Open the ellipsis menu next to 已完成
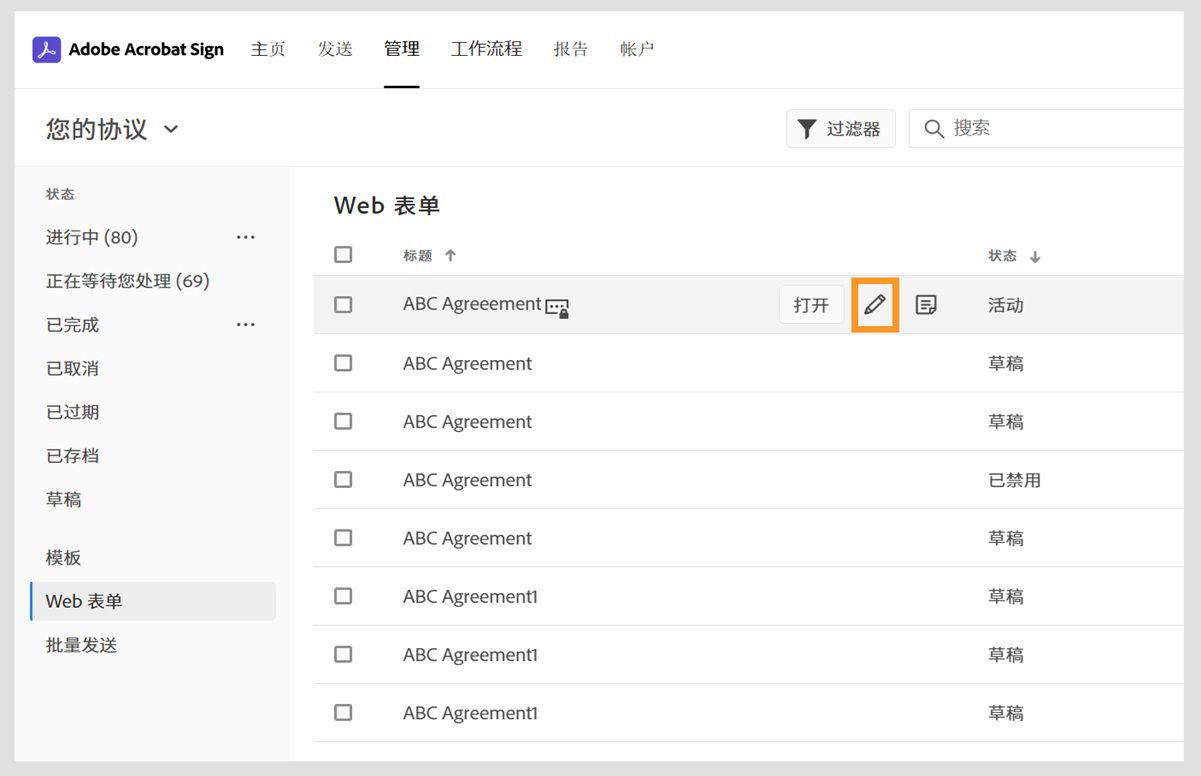Viewport: 1201px width, 776px height. (x=246, y=324)
